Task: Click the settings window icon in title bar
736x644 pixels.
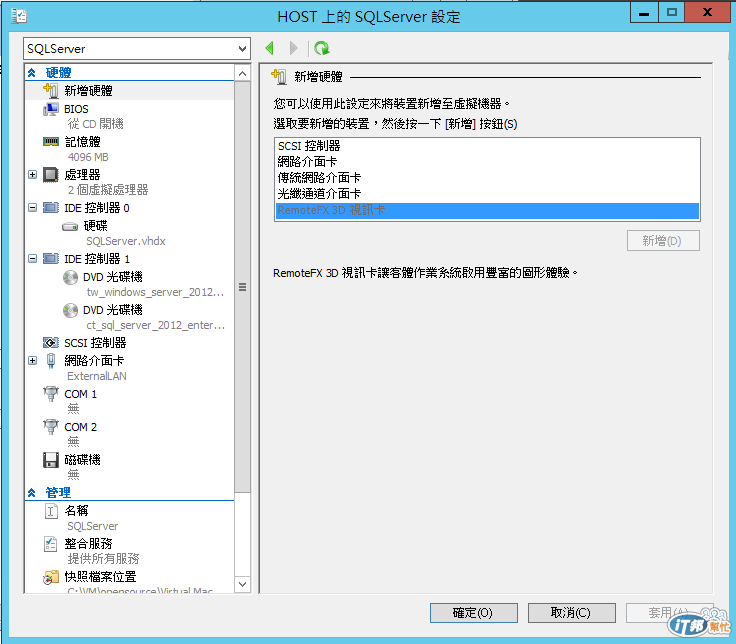Action: pyautogui.click(x=19, y=16)
